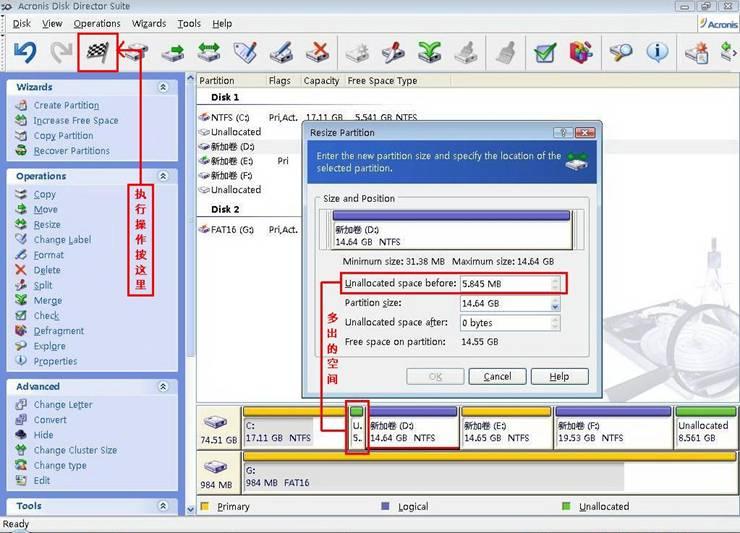740x533 pixels.
Task: Collapse the Operations panel section
Action: [163, 176]
